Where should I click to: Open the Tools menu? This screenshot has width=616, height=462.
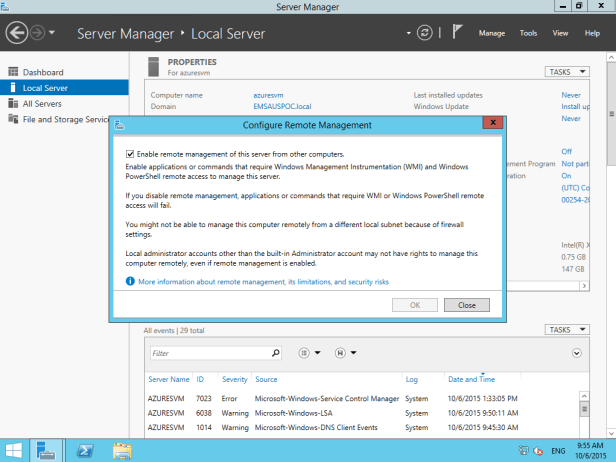point(528,33)
